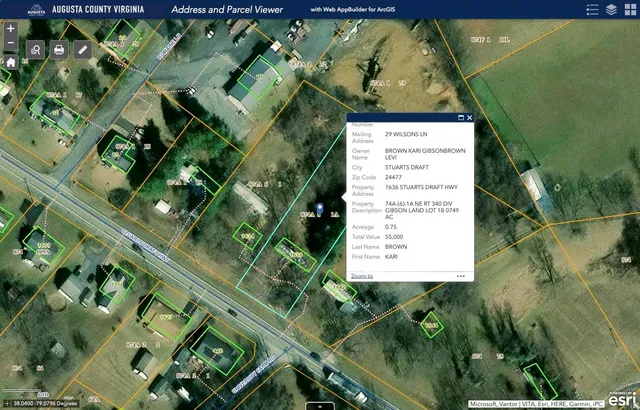Close the parcel info popup

(x=470, y=117)
